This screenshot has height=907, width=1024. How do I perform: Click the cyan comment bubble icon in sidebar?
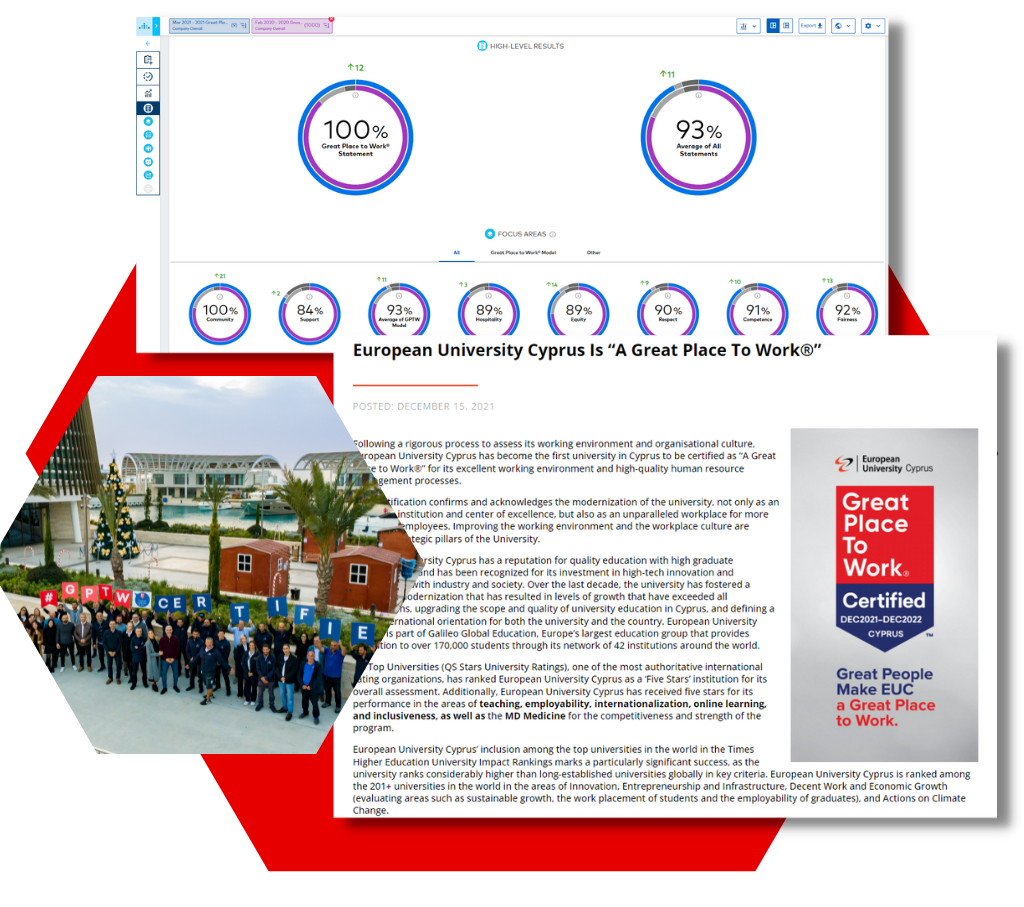148,162
